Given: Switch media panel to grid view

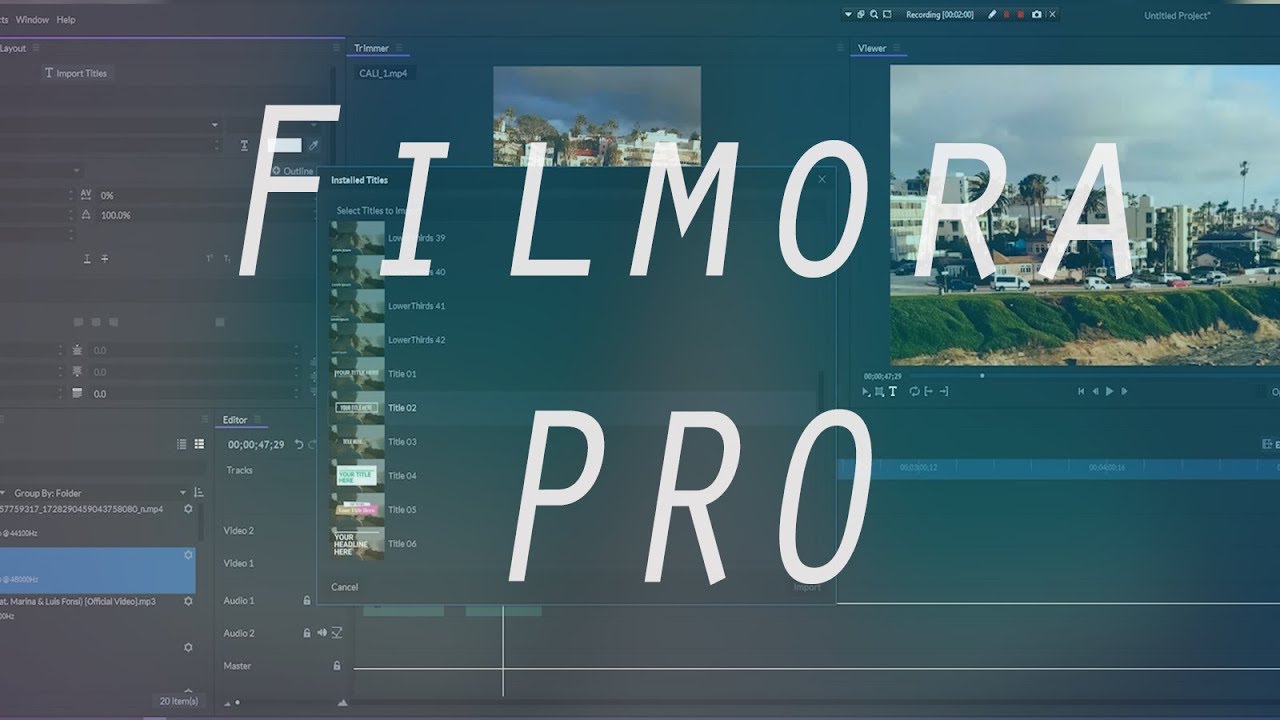Looking at the screenshot, I should click(x=198, y=444).
